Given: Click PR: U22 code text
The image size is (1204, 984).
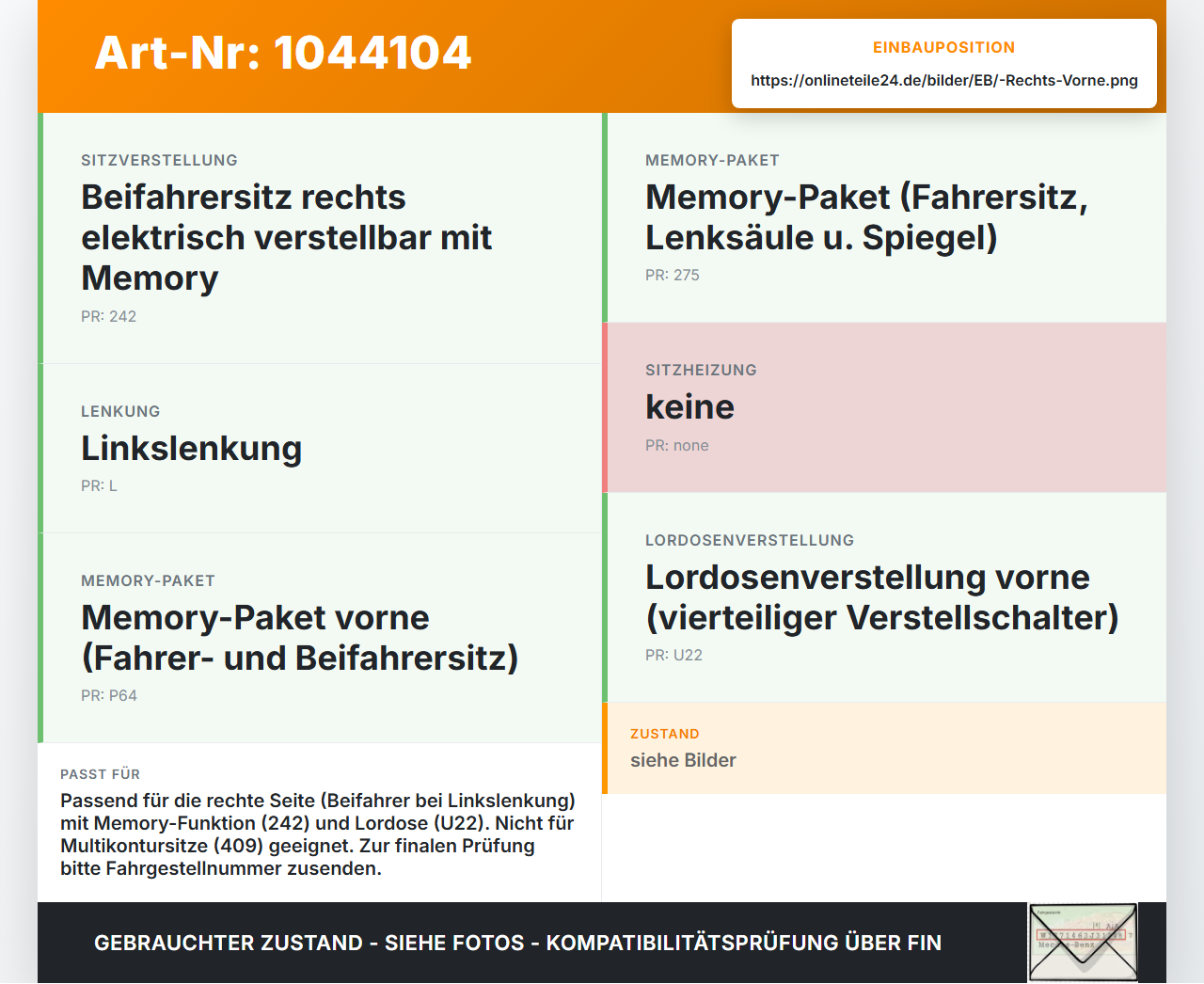Looking at the screenshot, I should (673, 655).
